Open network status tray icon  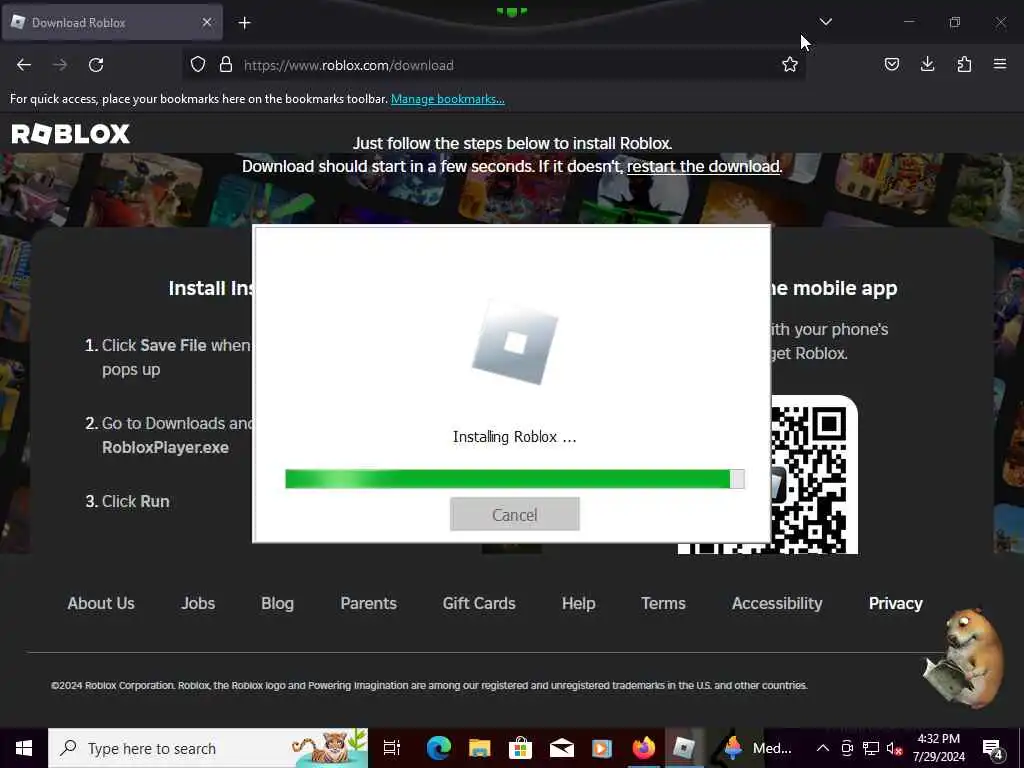(871, 748)
